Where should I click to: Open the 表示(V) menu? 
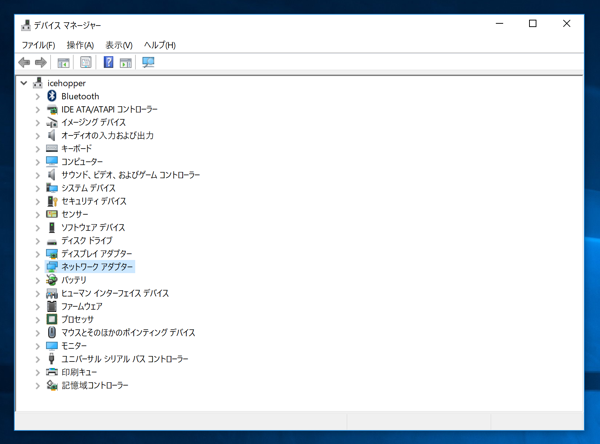tap(119, 45)
